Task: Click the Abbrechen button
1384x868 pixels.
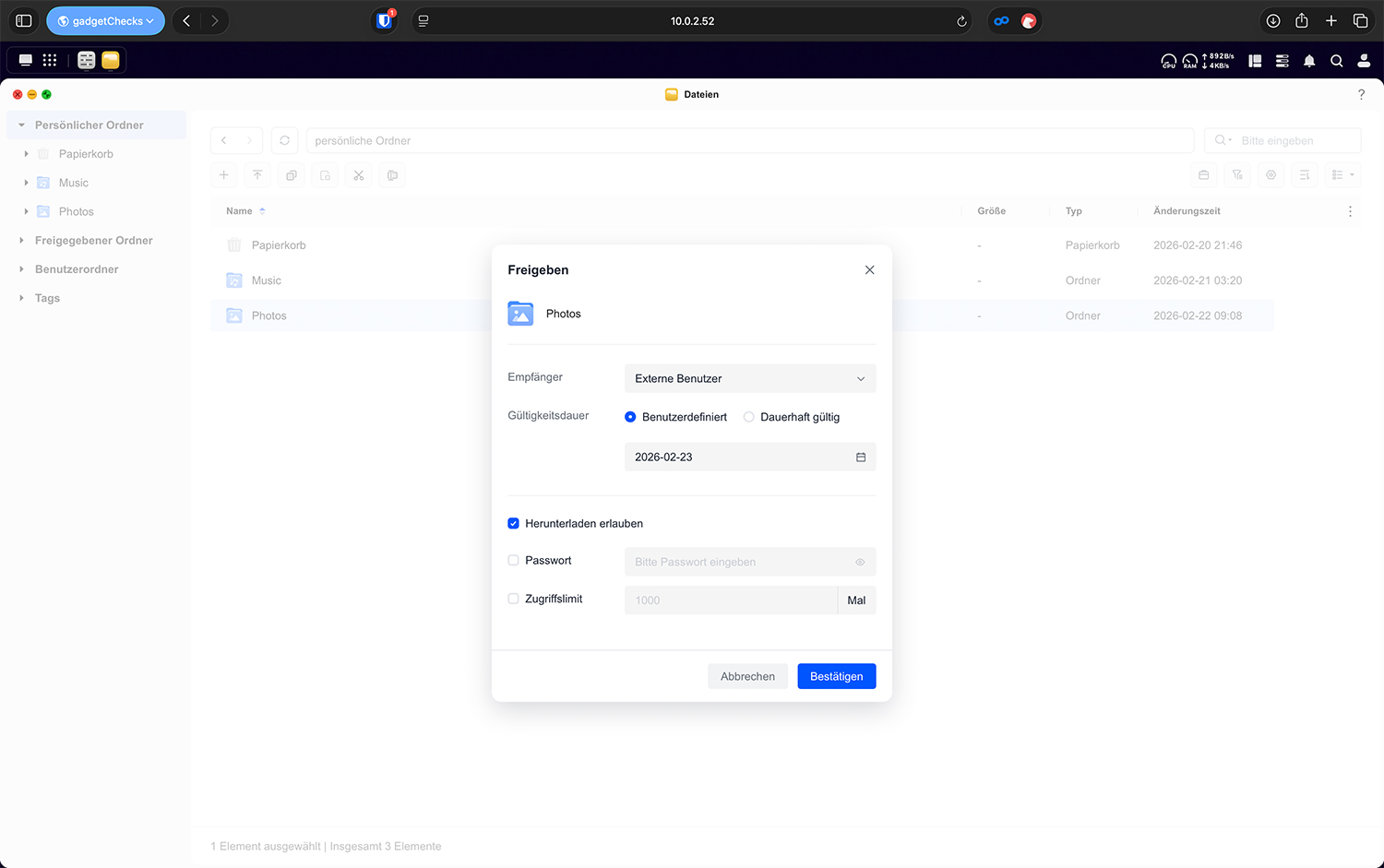Action: click(x=747, y=676)
